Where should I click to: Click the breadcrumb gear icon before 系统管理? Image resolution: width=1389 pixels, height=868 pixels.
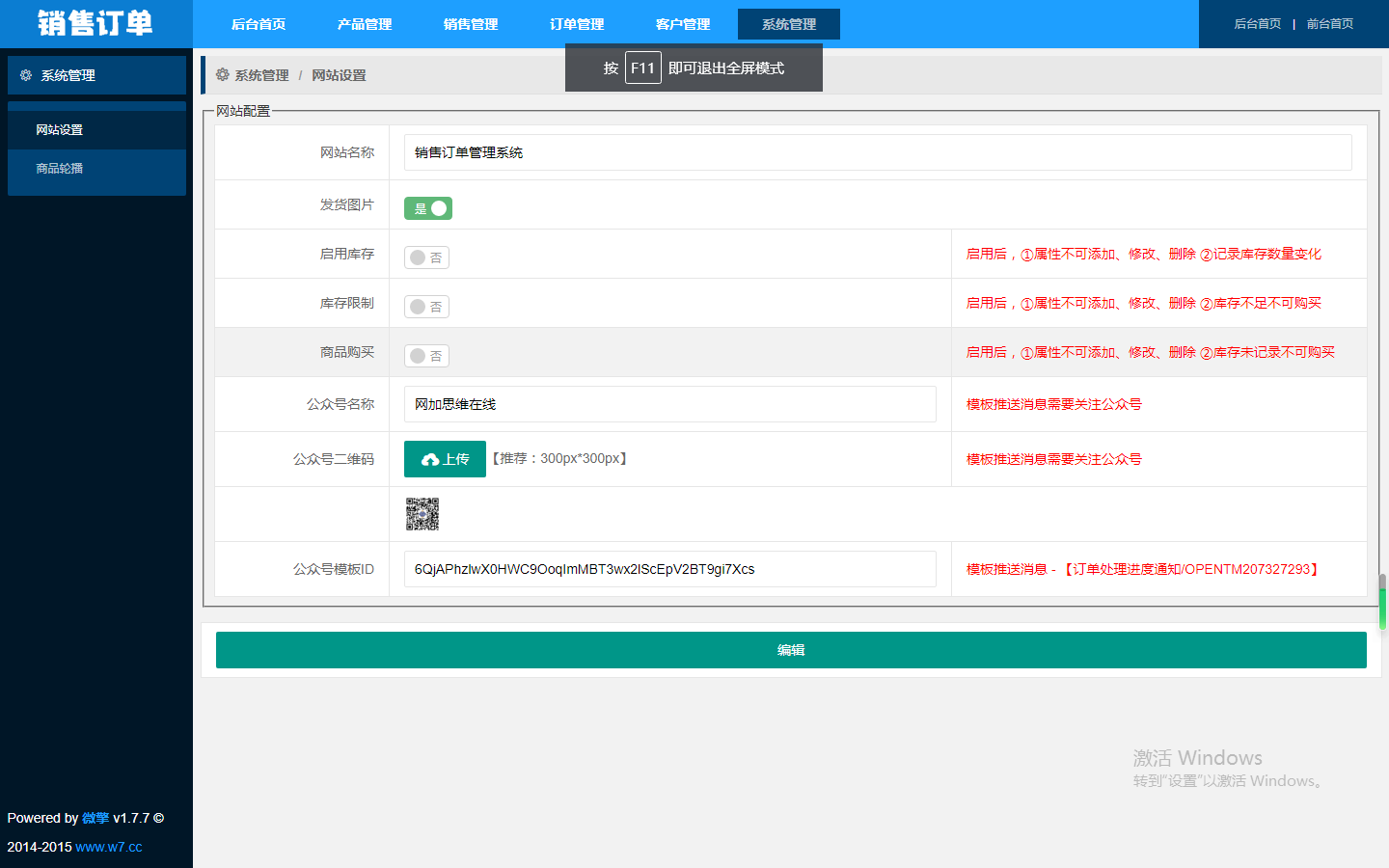223,75
